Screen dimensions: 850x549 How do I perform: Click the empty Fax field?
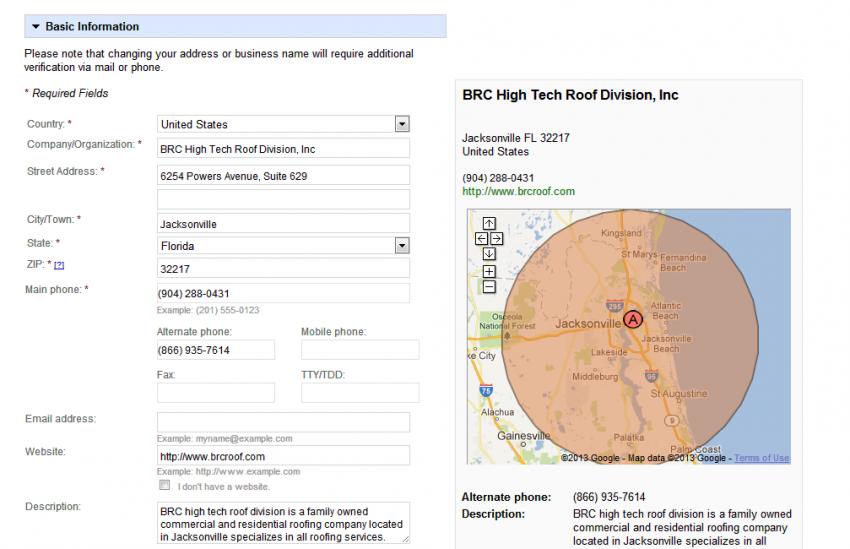coord(216,393)
